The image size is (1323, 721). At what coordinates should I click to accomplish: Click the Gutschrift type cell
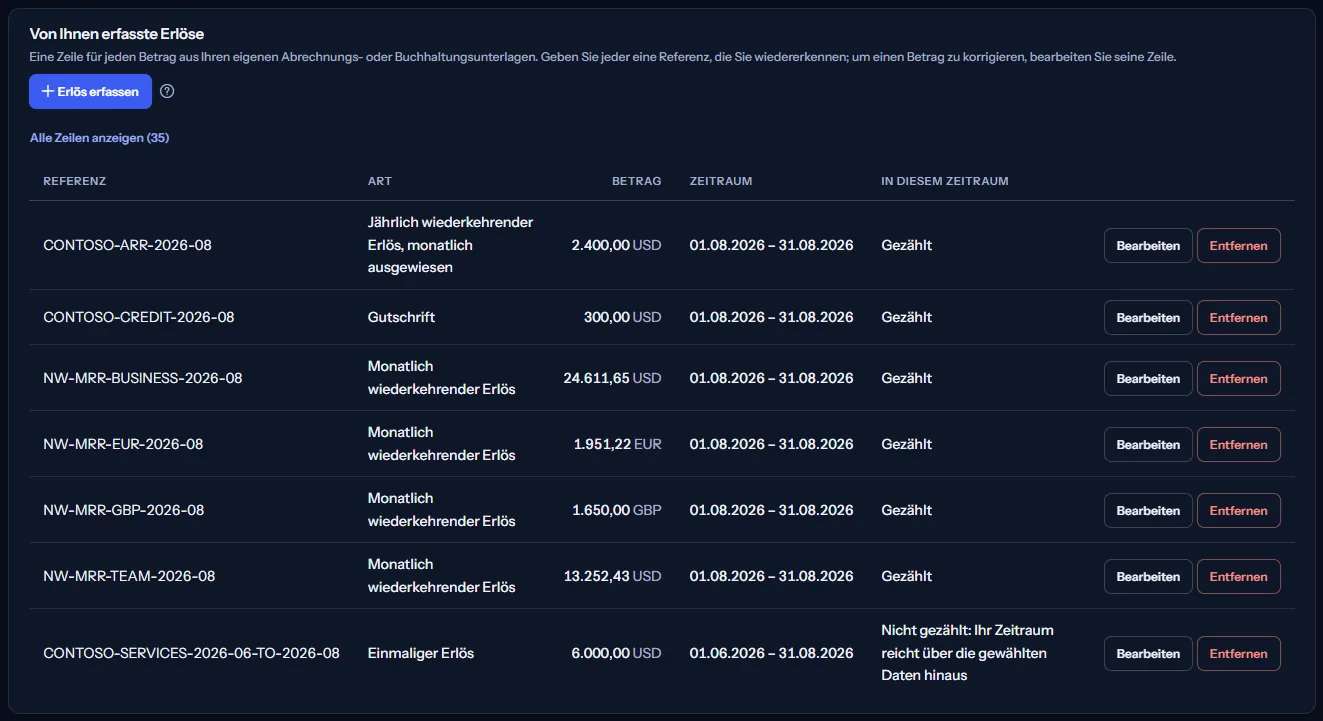(401, 317)
